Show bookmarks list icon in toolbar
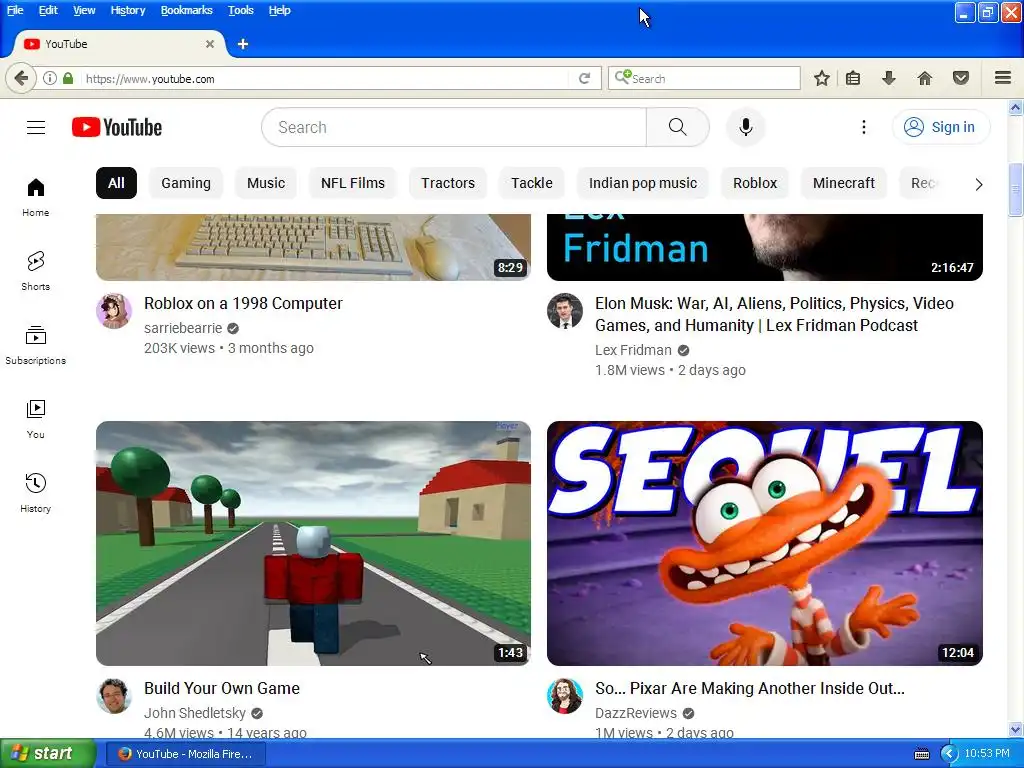This screenshot has width=1024, height=768. 852,78
